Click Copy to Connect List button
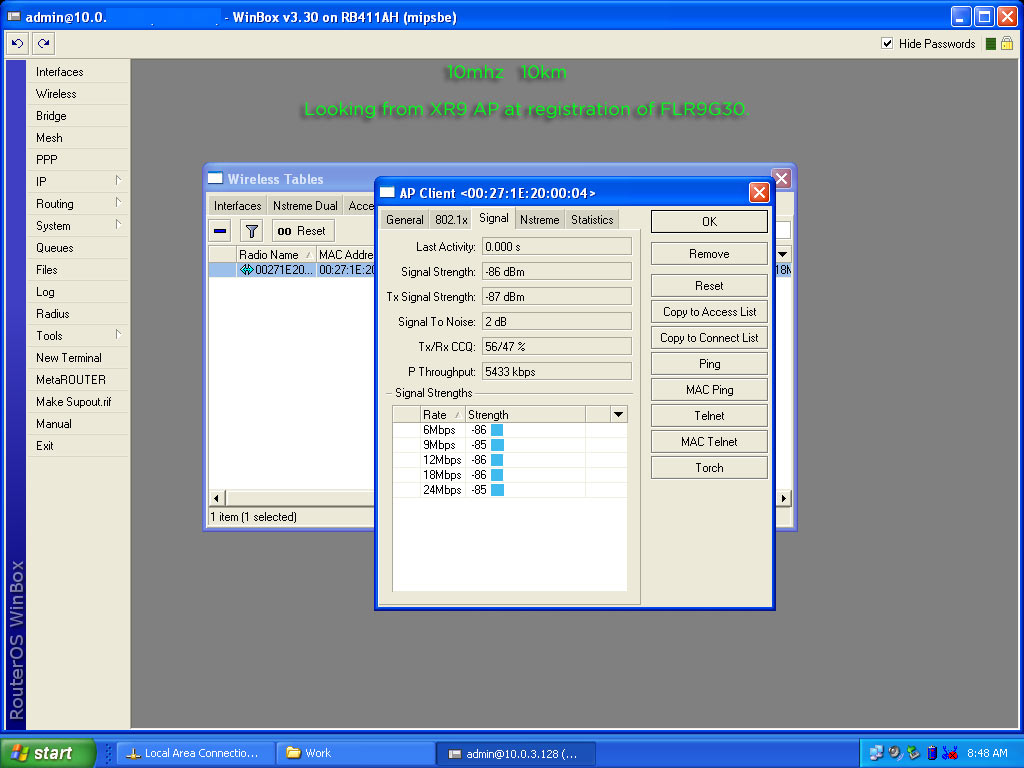Viewport: 1024px width, 768px height. click(x=709, y=338)
